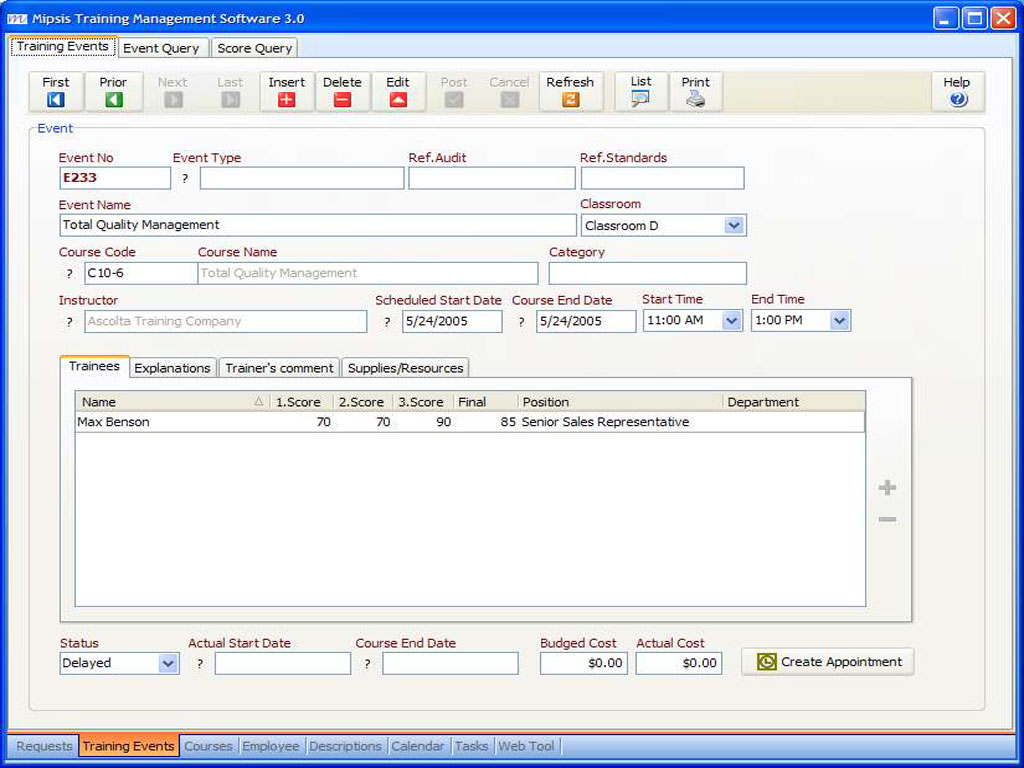
Task: Open the Start Time dropdown
Action: pyautogui.click(x=732, y=321)
